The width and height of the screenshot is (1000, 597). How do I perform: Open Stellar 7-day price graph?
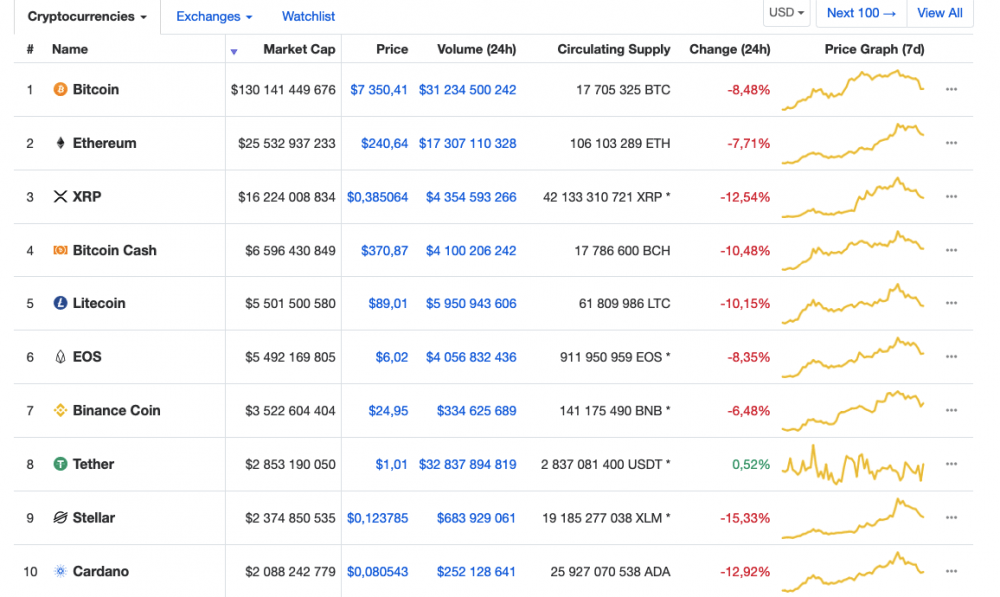[853, 518]
